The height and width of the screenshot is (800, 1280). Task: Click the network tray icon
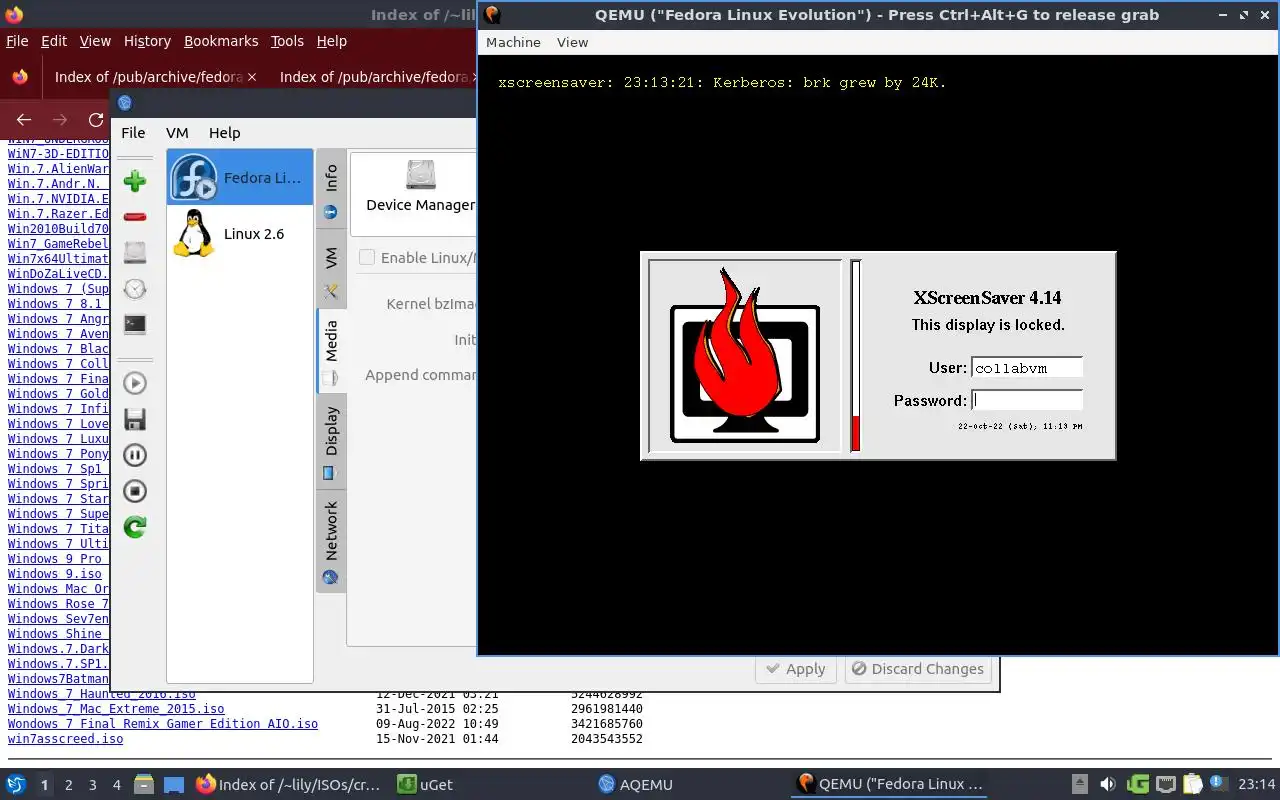1165,785
